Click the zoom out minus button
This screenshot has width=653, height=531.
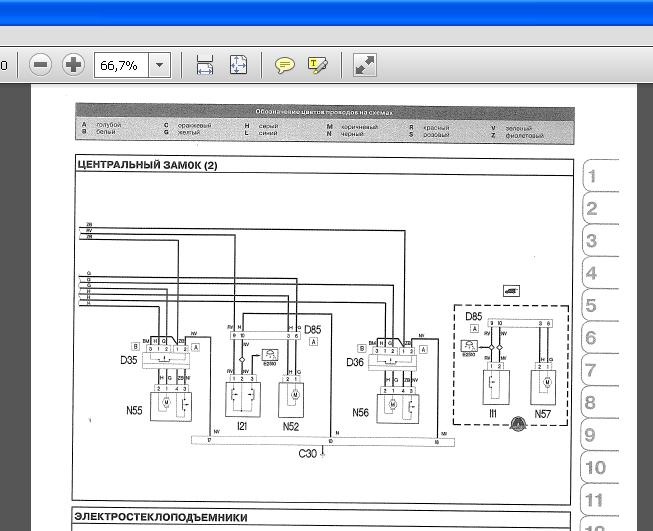(40, 65)
